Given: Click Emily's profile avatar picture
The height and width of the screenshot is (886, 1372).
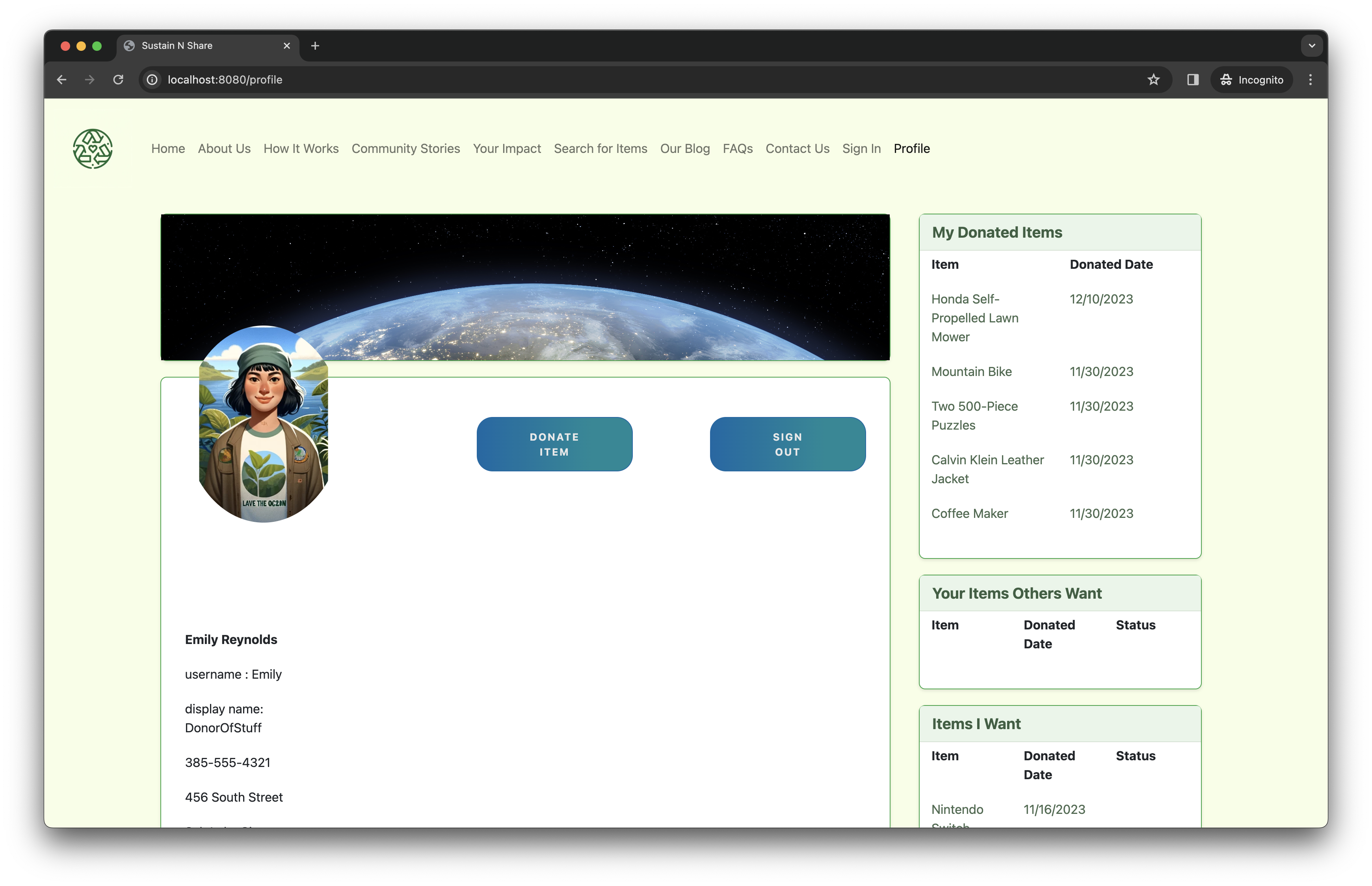Looking at the screenshot, I should pyautogui.click(x=263, y=424).
